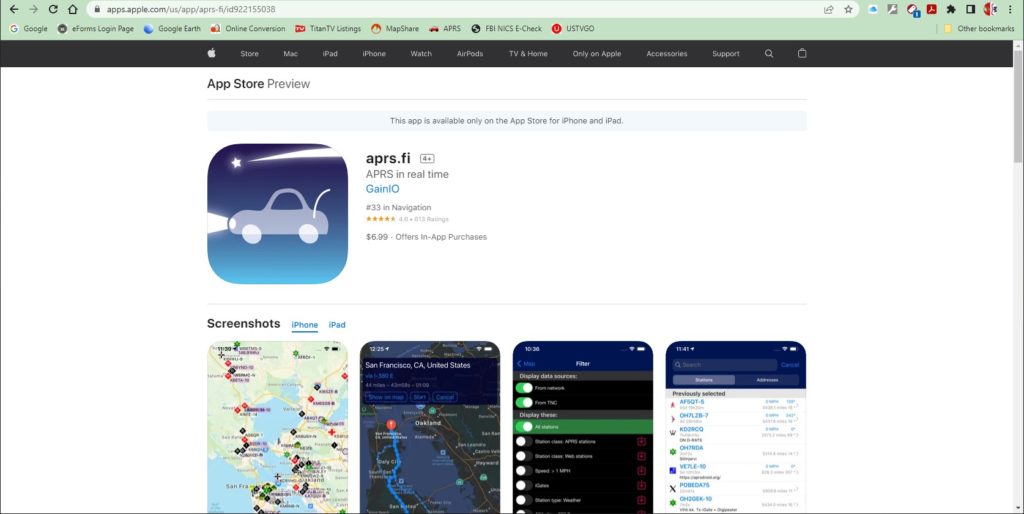Click the iPhone and iPad availability banner

tap(507, 121)
